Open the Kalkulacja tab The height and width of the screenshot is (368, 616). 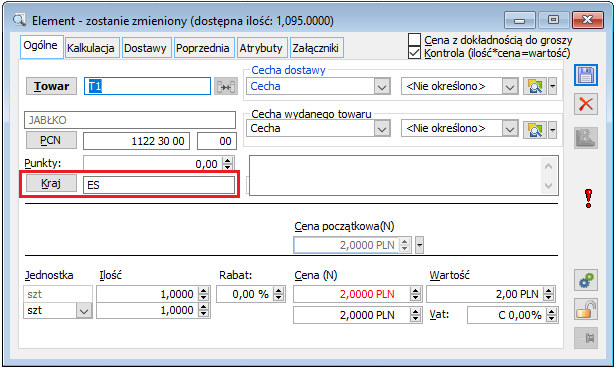[x=91, y=48]
